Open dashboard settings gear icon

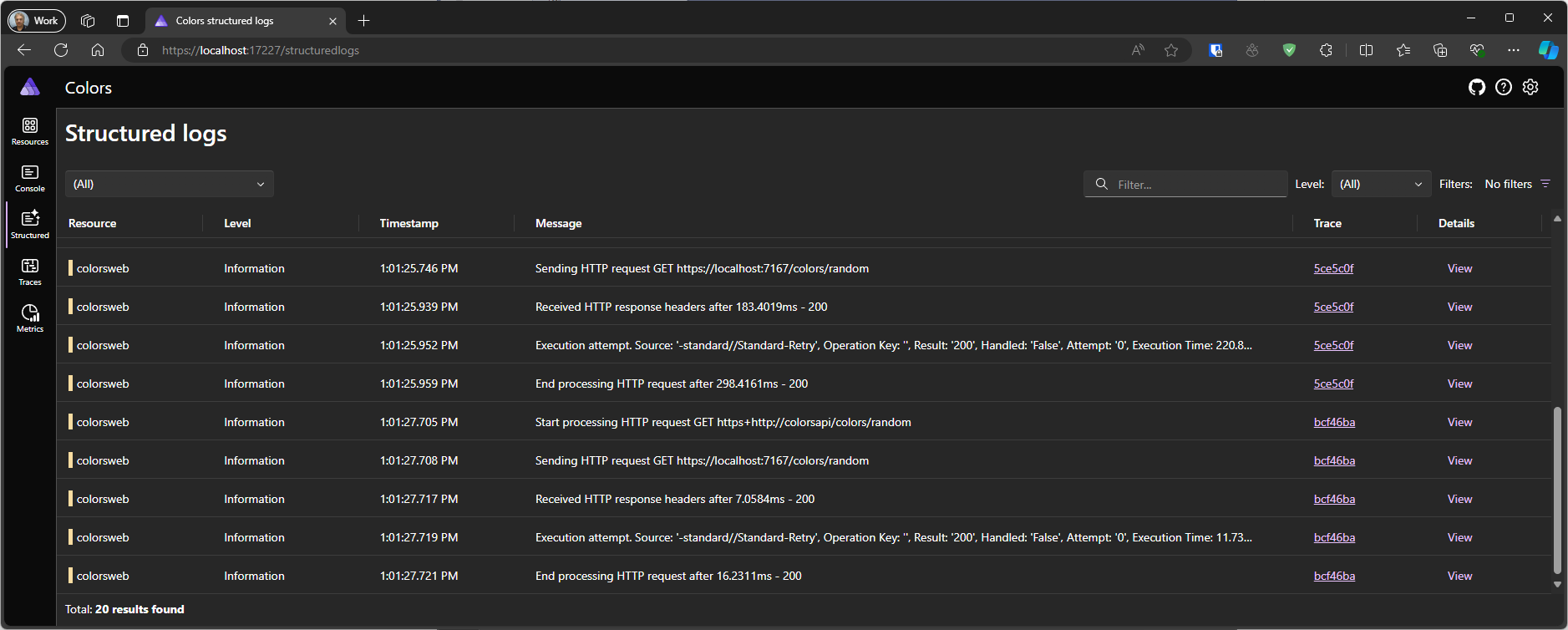pyautogui.click(x=1530, y=88)
